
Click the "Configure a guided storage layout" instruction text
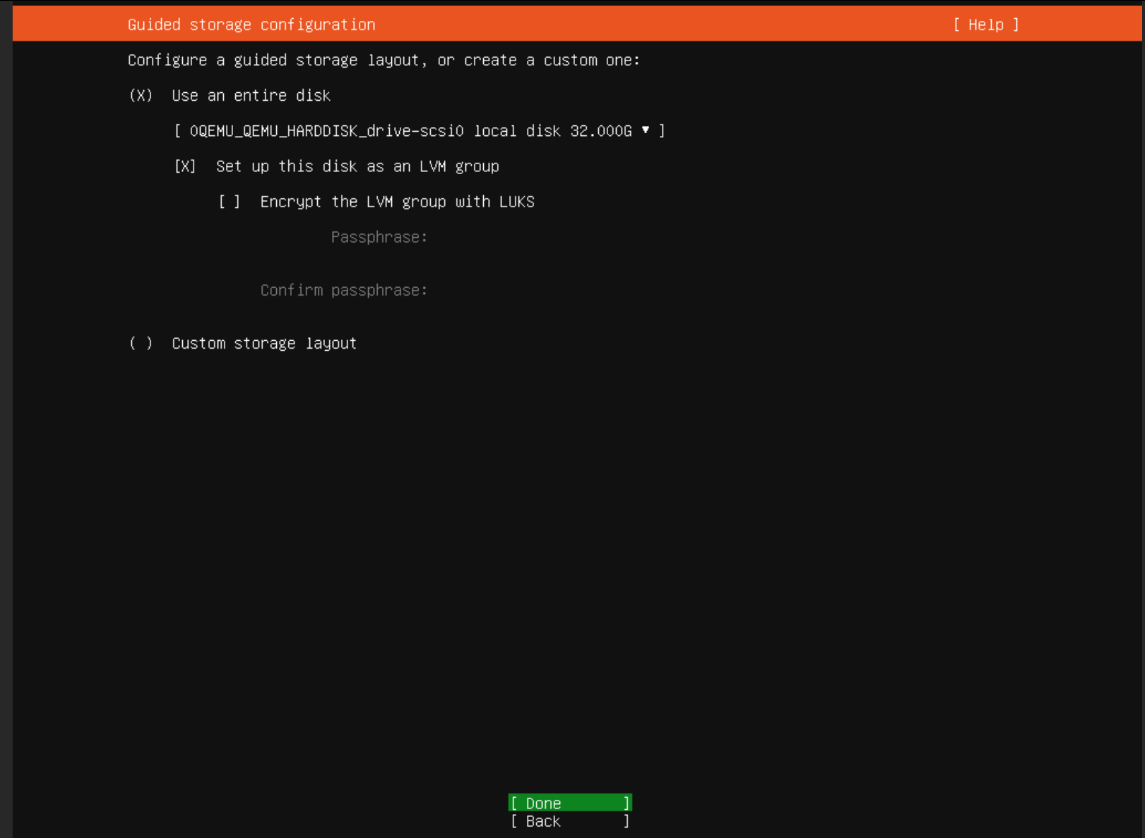coord(383,60)
